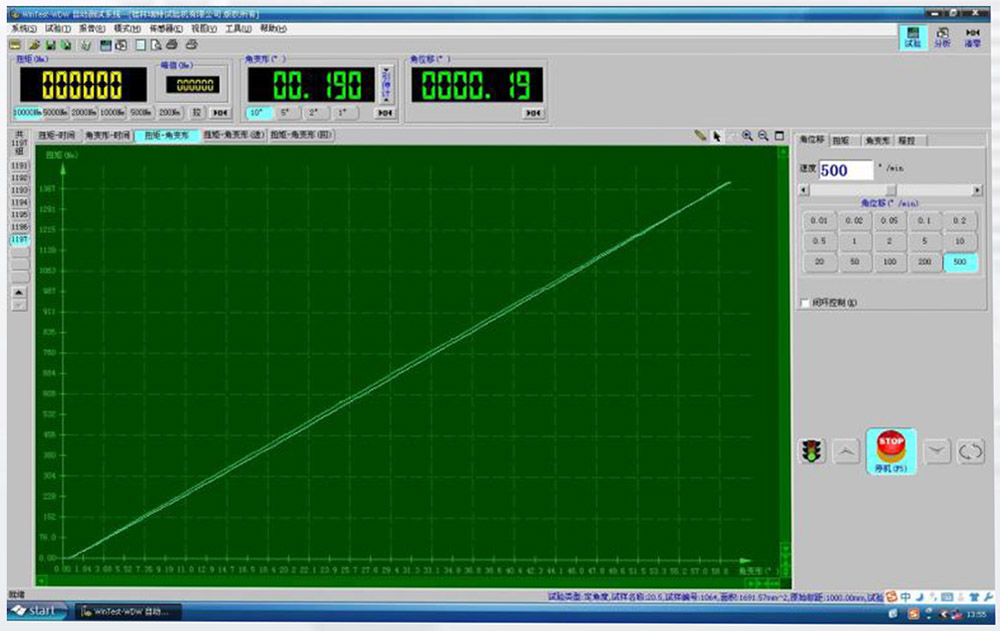Click the WinTest-WDW taskbar item
The width and height of the screenshot is (1000, 631).
(129, 612)
